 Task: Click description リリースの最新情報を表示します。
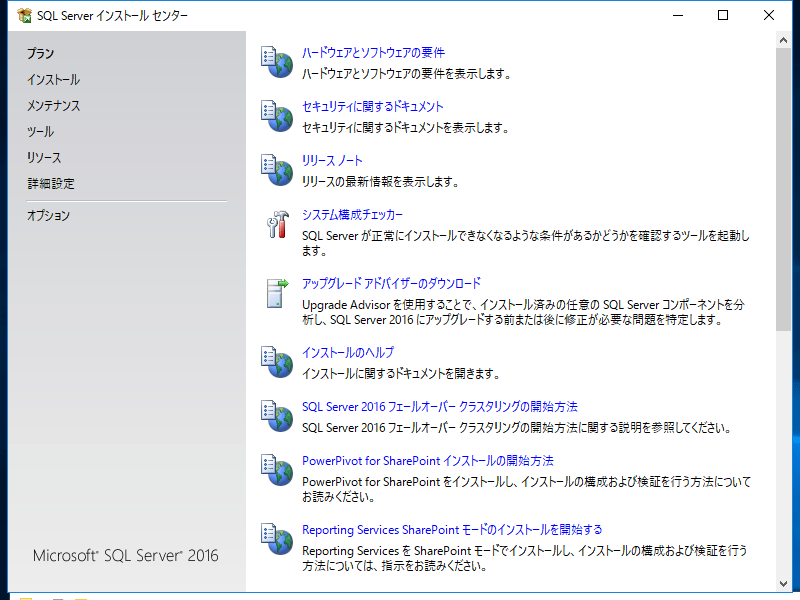381,182
